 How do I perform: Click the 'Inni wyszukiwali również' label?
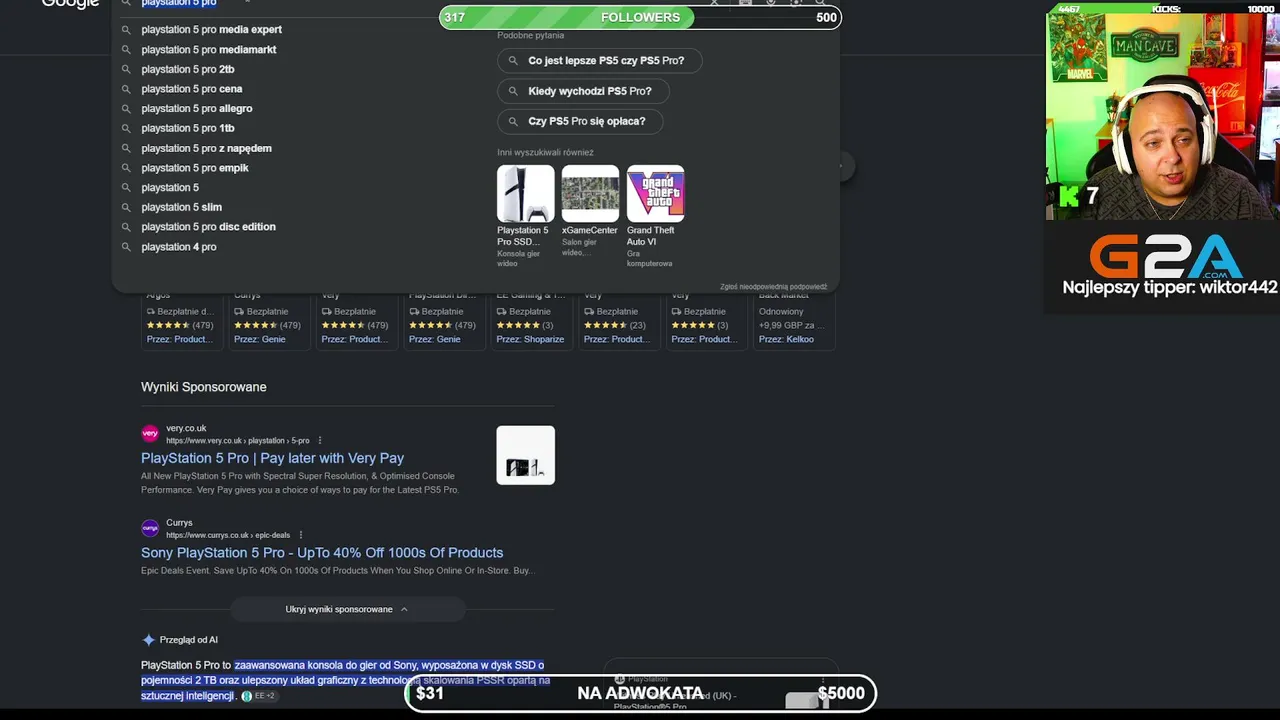click(x=545, y=152)
